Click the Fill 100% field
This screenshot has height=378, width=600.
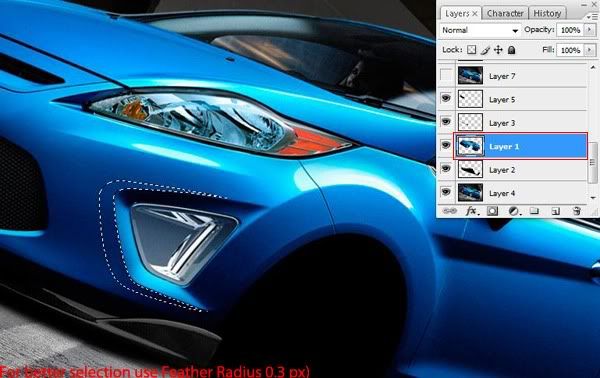[571, 50]
